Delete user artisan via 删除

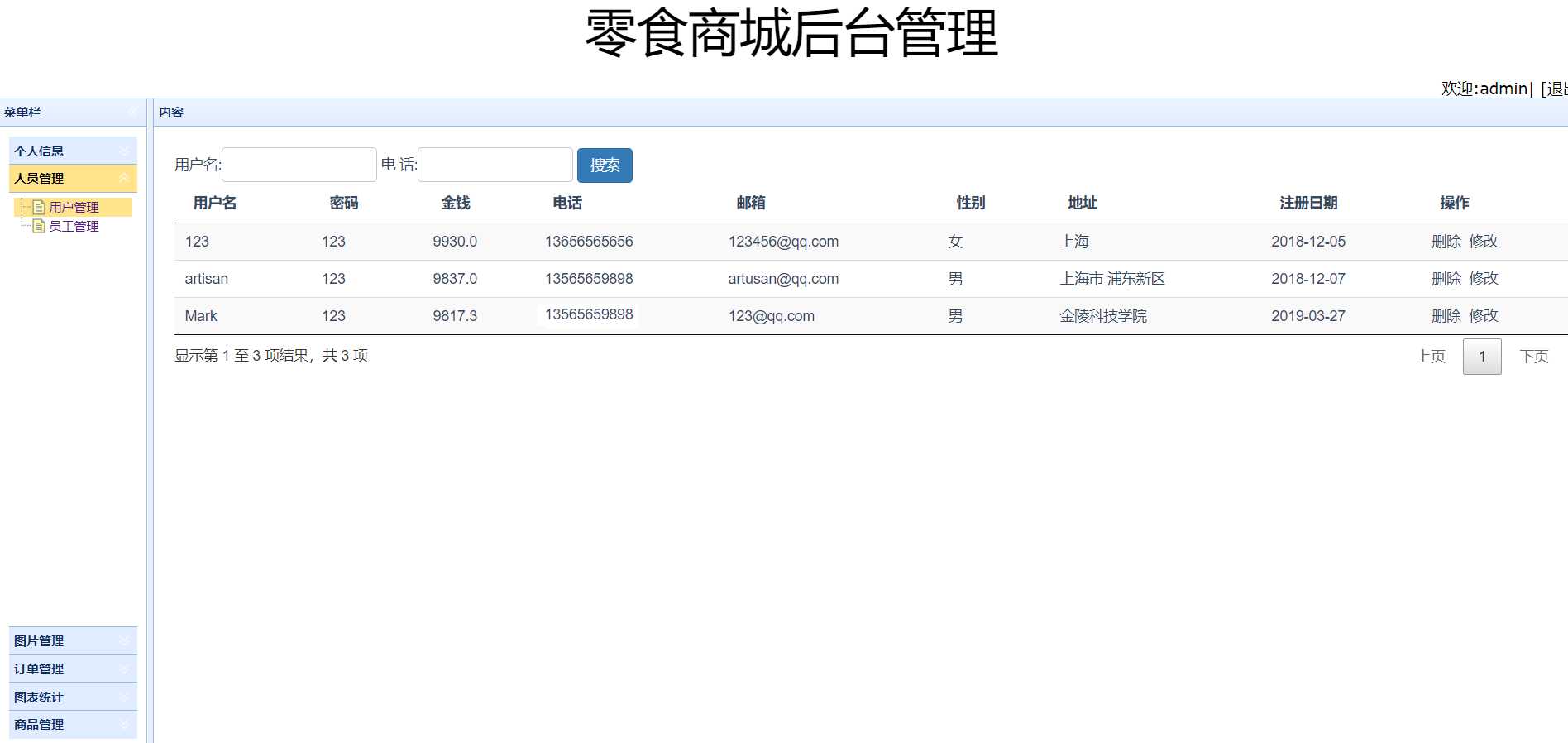(1446, 279)
